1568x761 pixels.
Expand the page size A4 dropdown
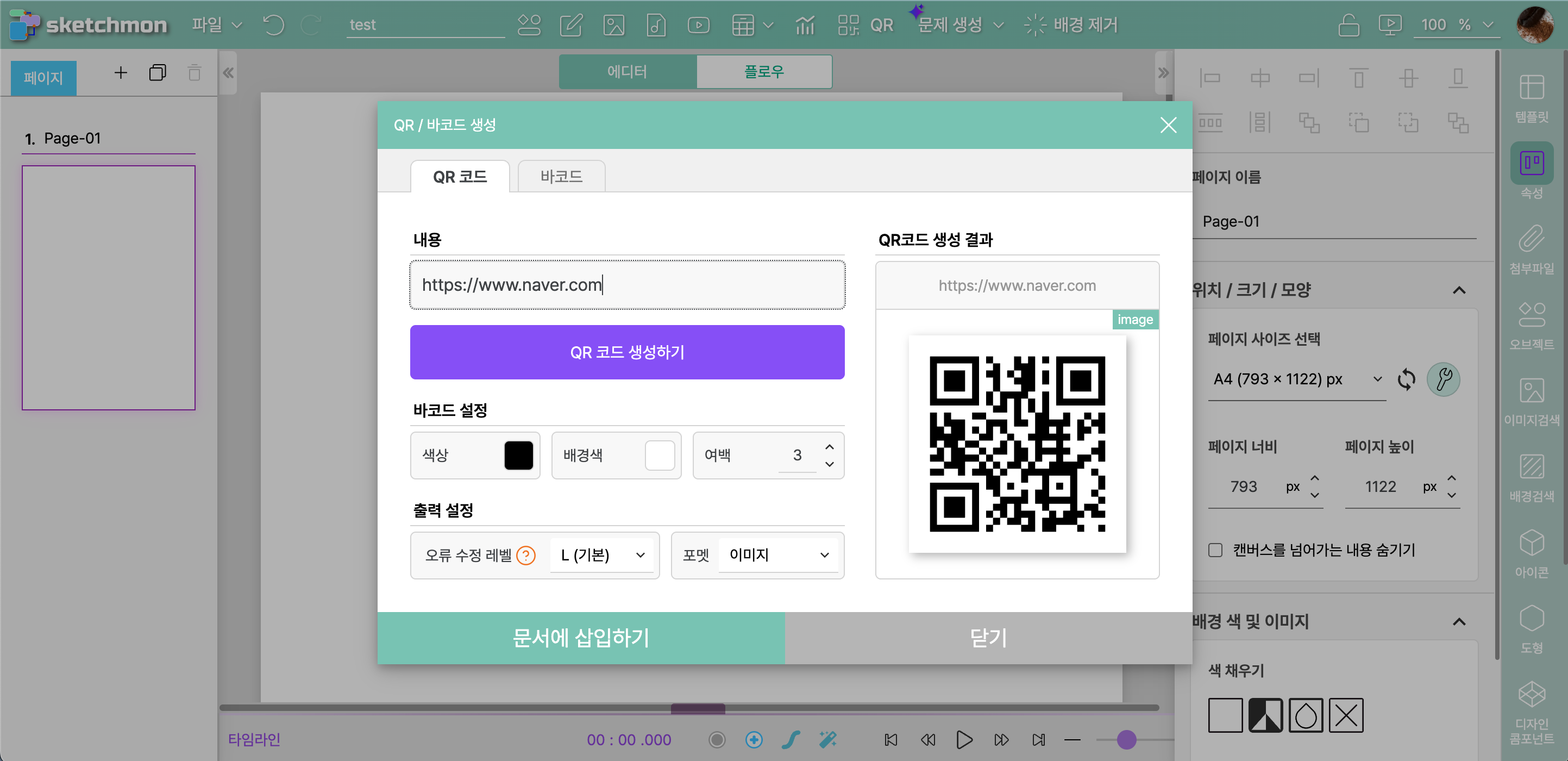coord(1296,379)
